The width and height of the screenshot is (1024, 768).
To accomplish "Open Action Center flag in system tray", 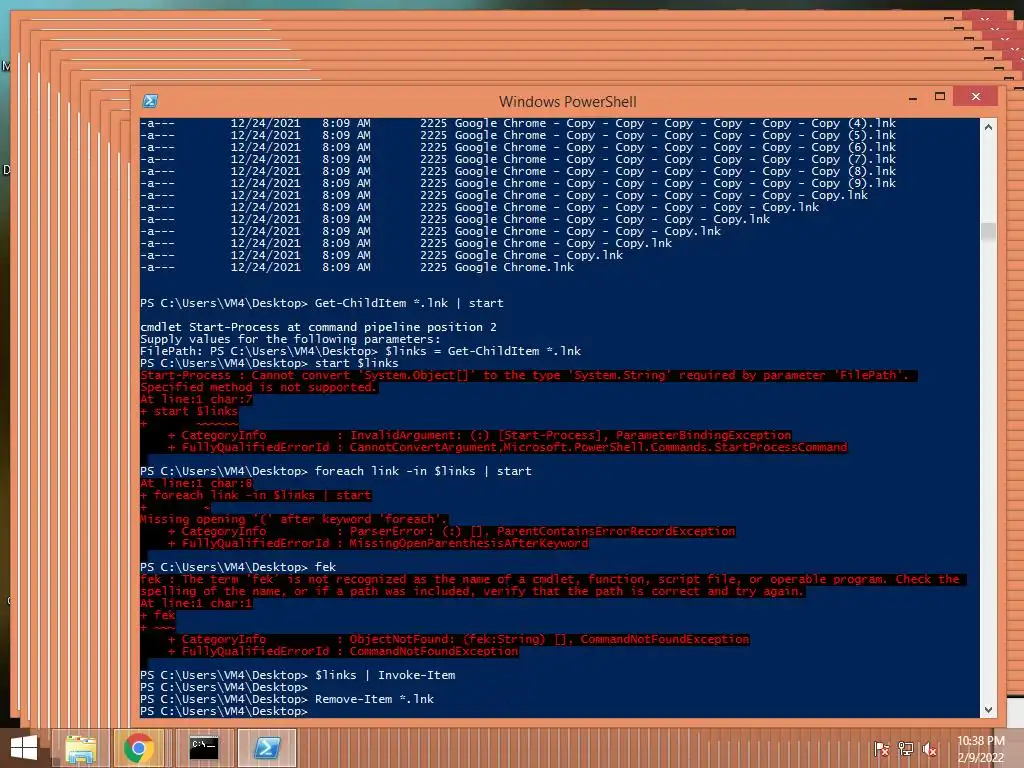I will tap(881, 749).
